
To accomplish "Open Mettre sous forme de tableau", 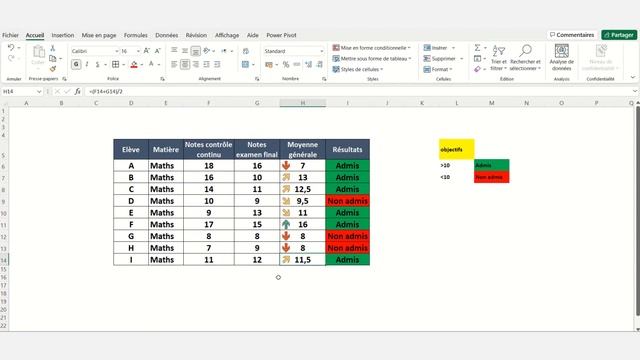I will tap(371, 58).
